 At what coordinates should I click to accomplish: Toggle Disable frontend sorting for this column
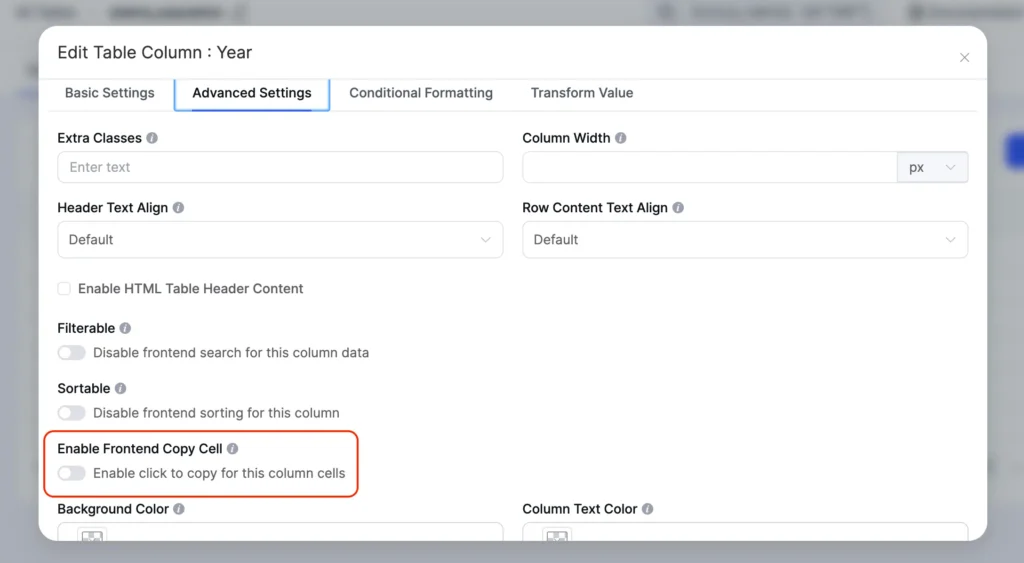[71, 413]
